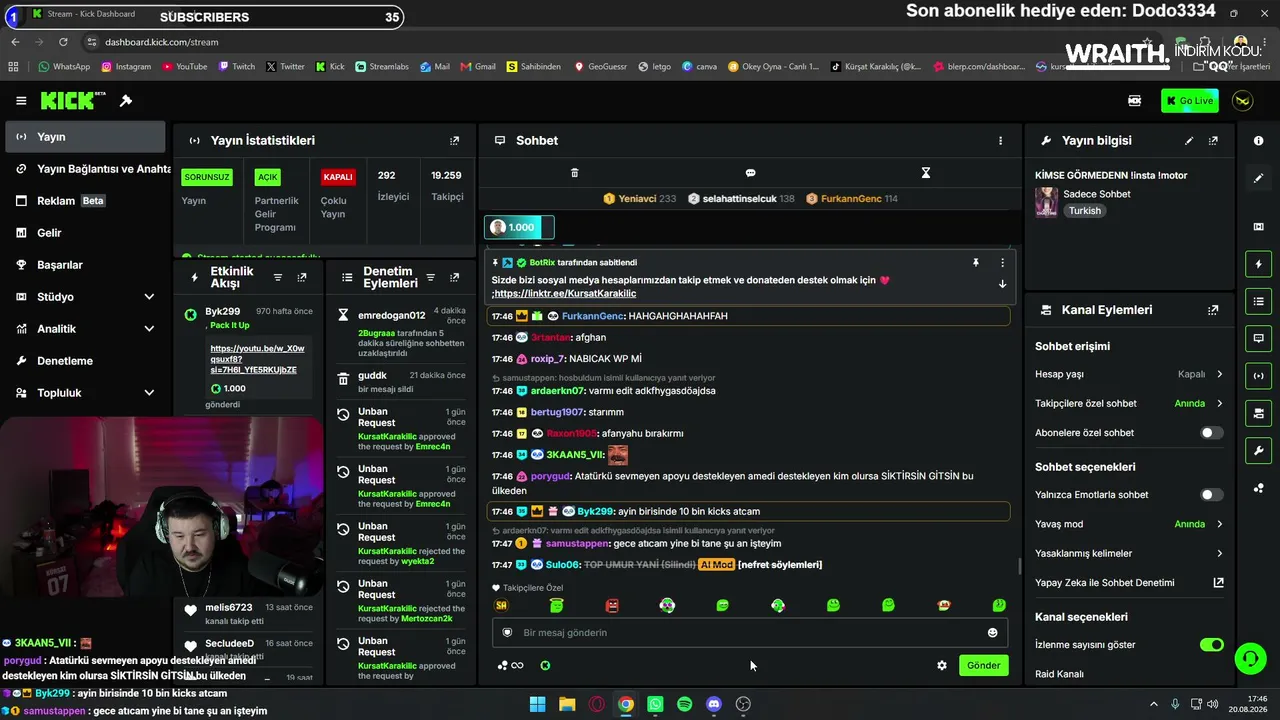The width and height of the screenshot is (1280, 720).
Task: Click the speech bubble icon in the chat toolbar
Action: tap(750, 173)
